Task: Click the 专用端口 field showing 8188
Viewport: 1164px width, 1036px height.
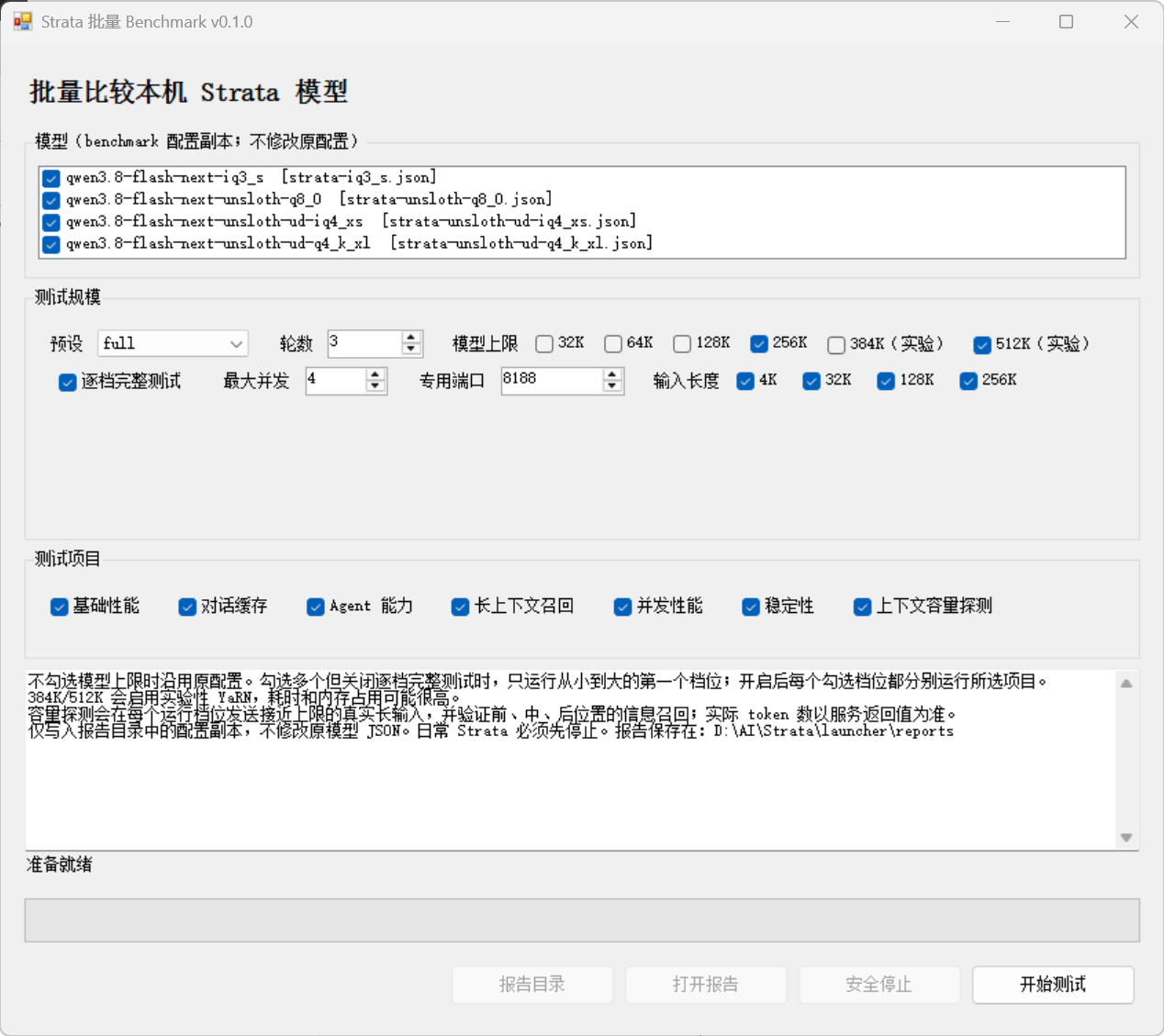Action: (553, 380)
